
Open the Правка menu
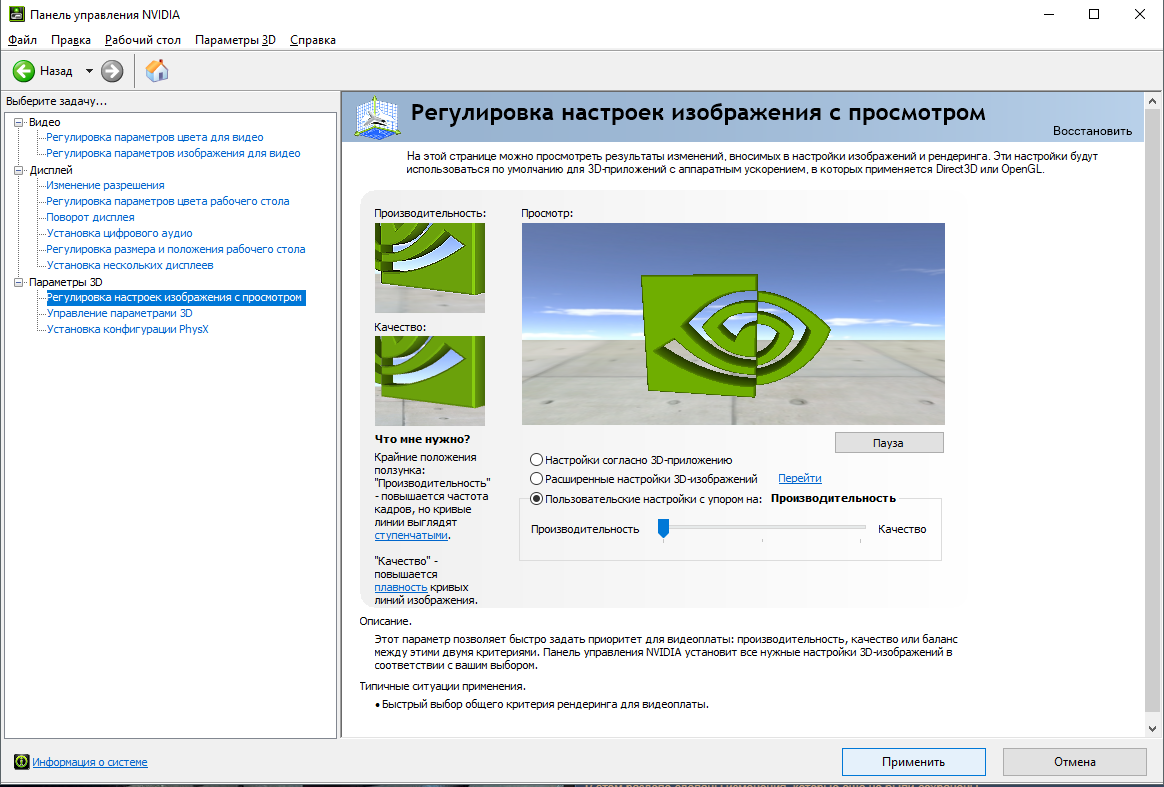click(x=71, y=40)
